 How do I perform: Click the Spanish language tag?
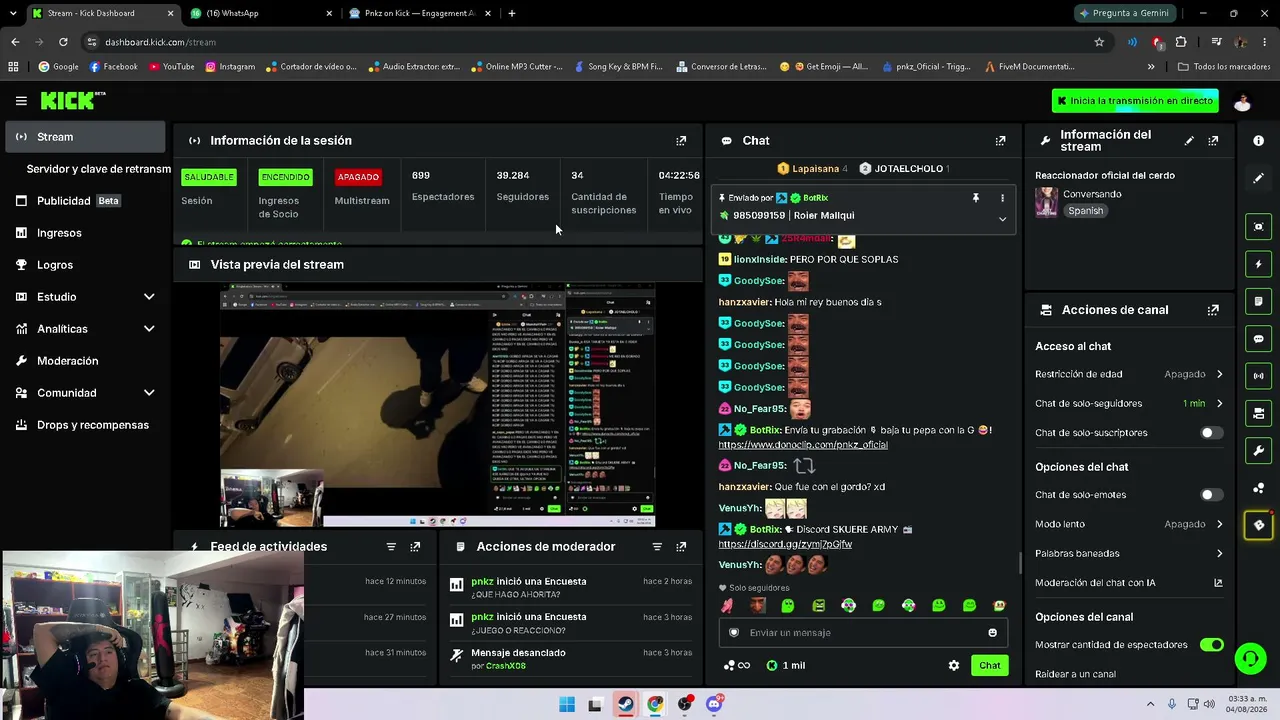(x=1085, y=211)
